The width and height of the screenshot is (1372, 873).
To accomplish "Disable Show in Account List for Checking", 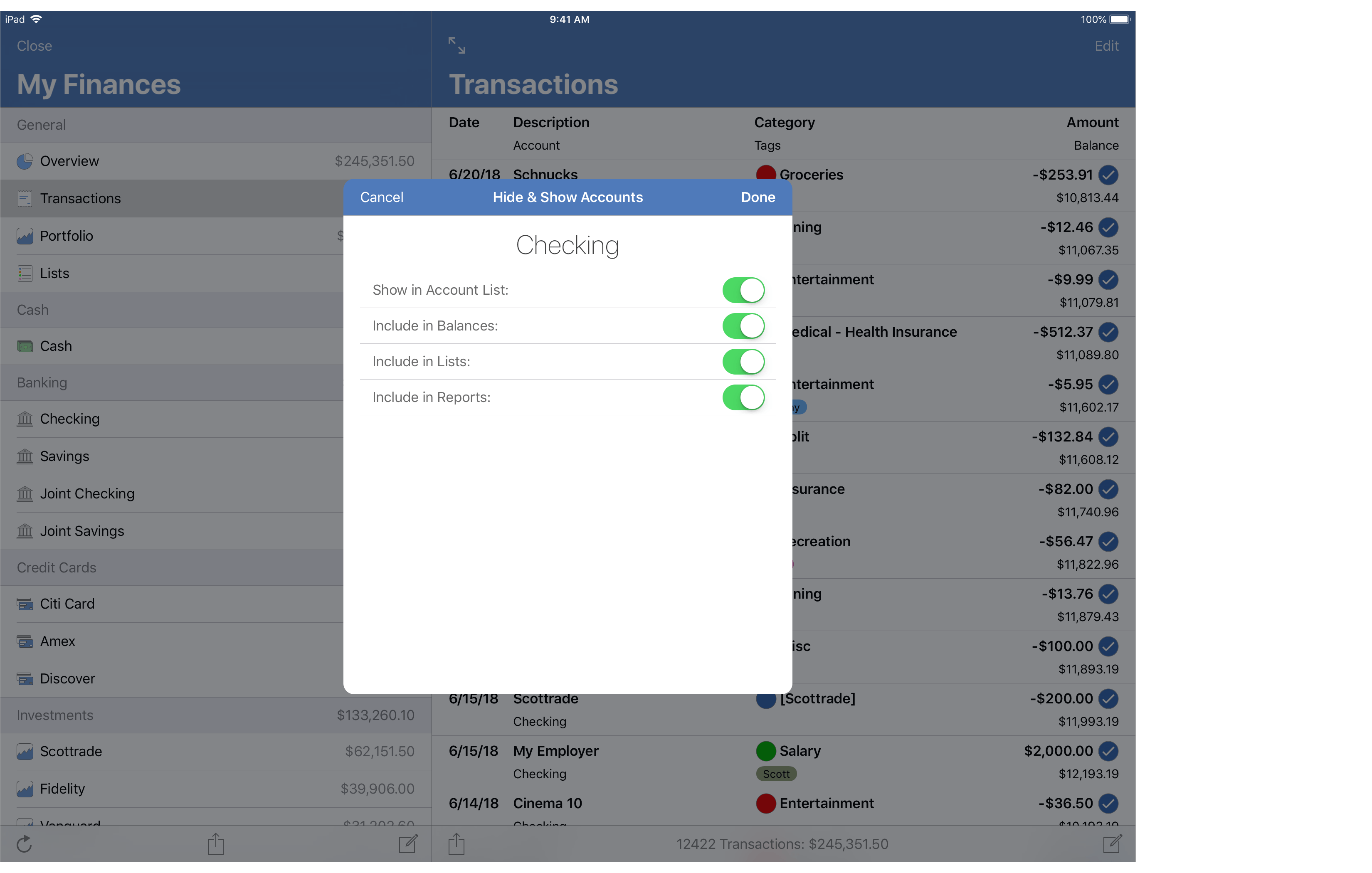I will pyautogui.click(x=743, y=290).
